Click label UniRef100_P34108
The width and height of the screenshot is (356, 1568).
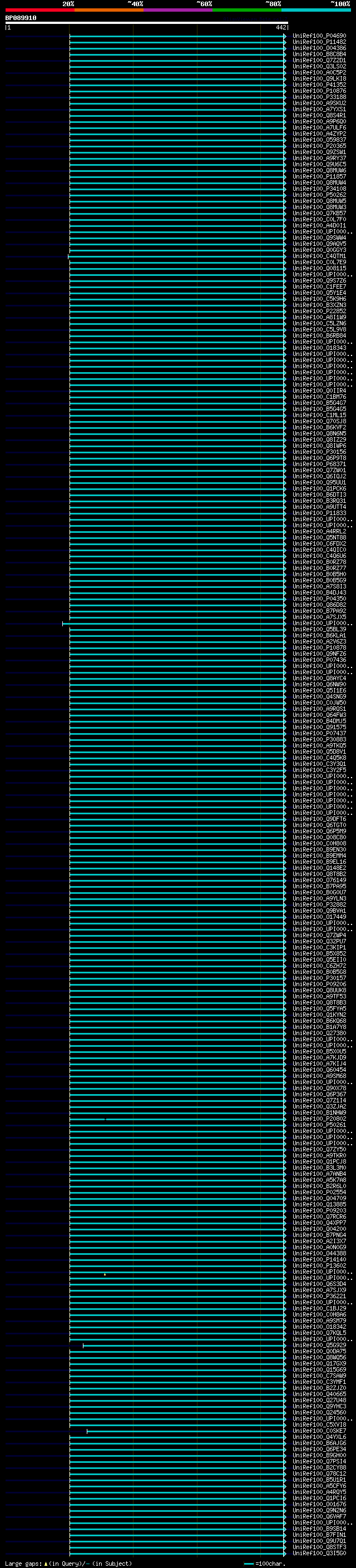(319, 189)
